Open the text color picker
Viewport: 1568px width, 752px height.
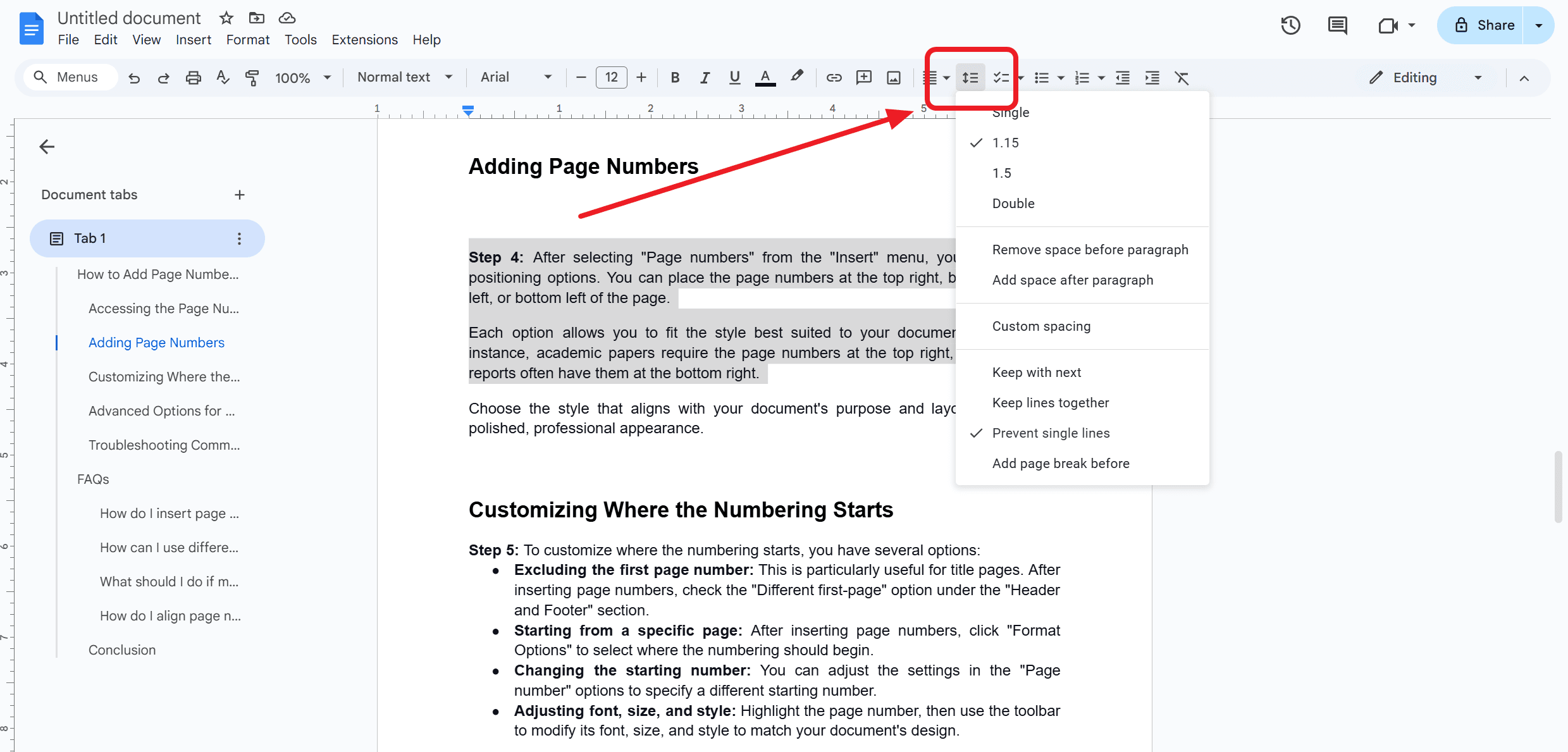point(765,77)
